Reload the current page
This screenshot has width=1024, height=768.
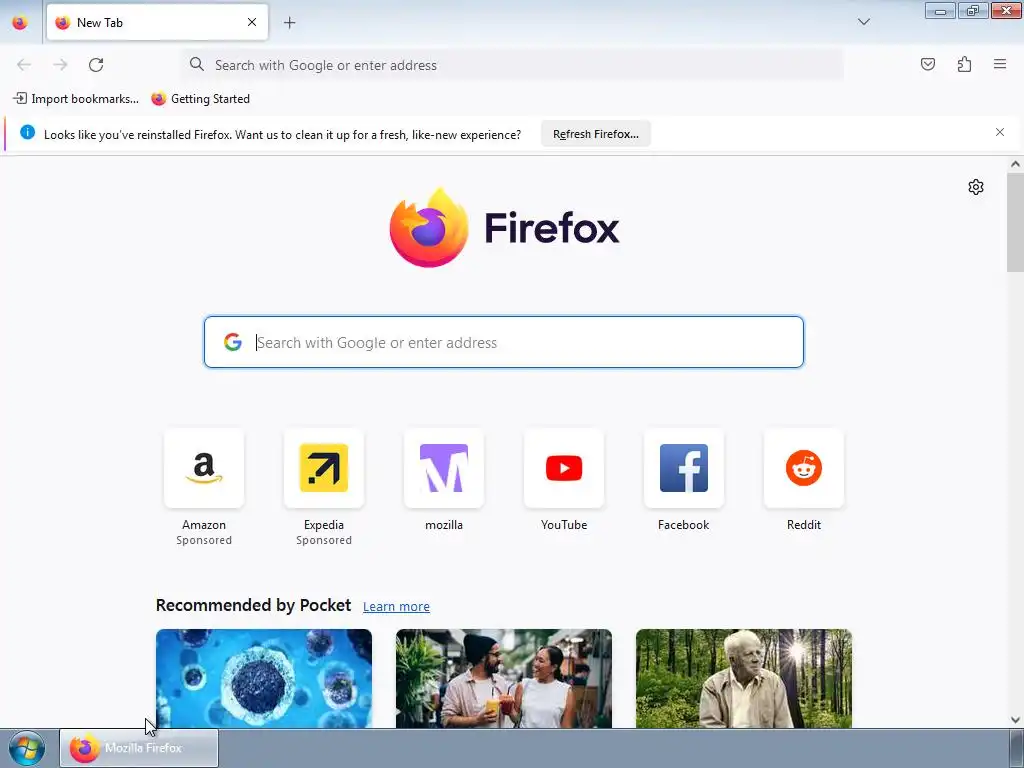pos(96,65)
